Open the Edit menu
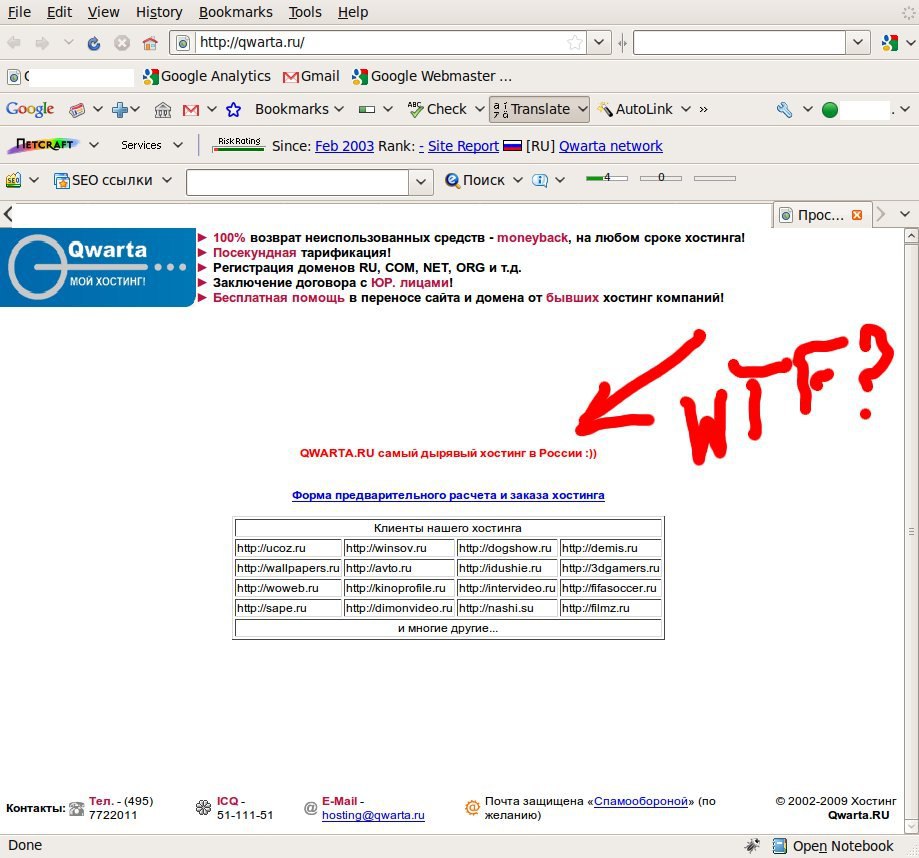Viewport: 919px width, 858px height. [x=59, y=12]
